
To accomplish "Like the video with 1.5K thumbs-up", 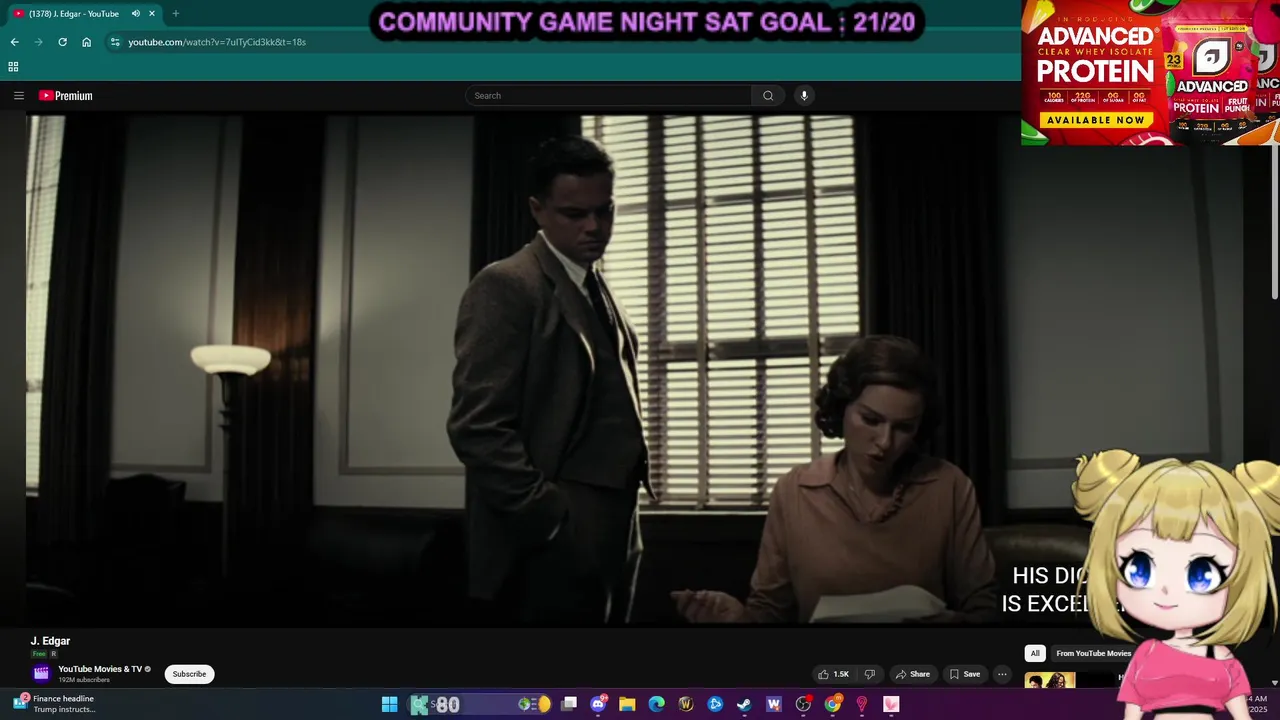I will [834, 674].
